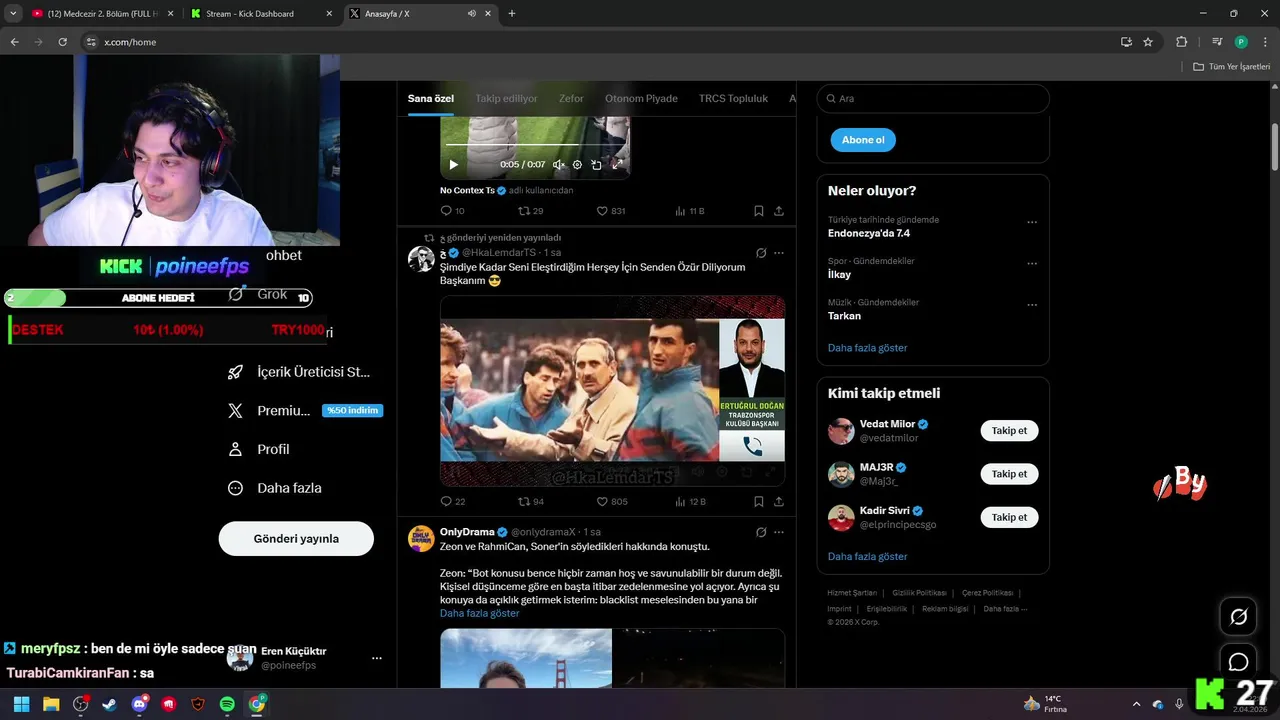The height and width of the screenshot is (720, 1280).
Task: Open more options on the OnlyDrama post
Action: 779,532
